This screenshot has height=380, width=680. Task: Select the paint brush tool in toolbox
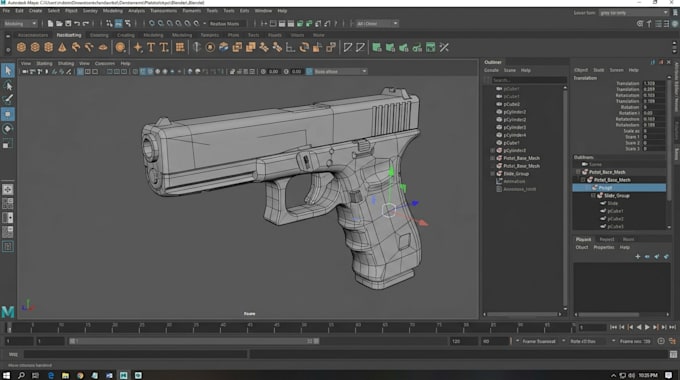8,99
